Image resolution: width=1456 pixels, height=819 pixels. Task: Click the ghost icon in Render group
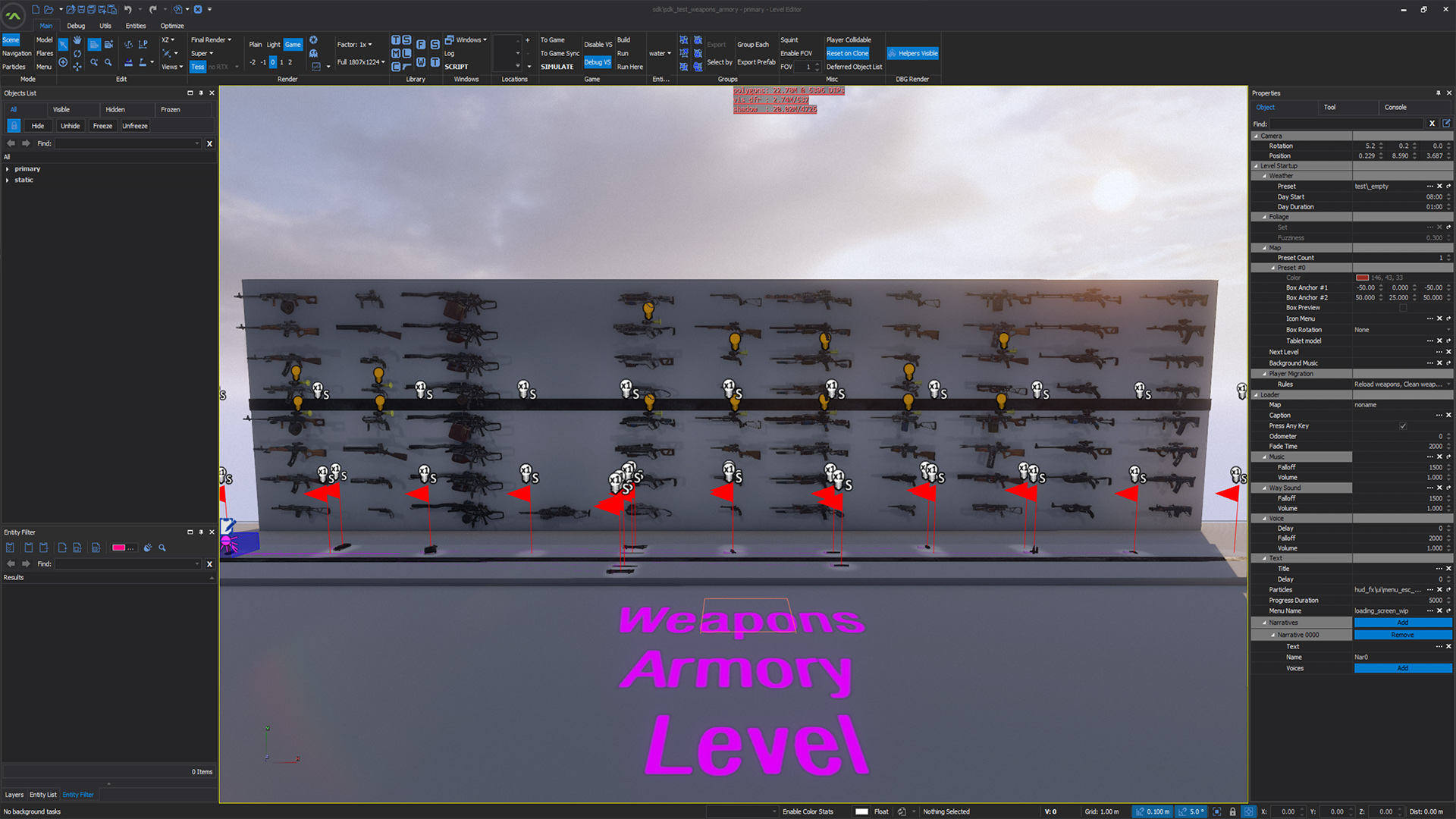(x=313, y=54)
